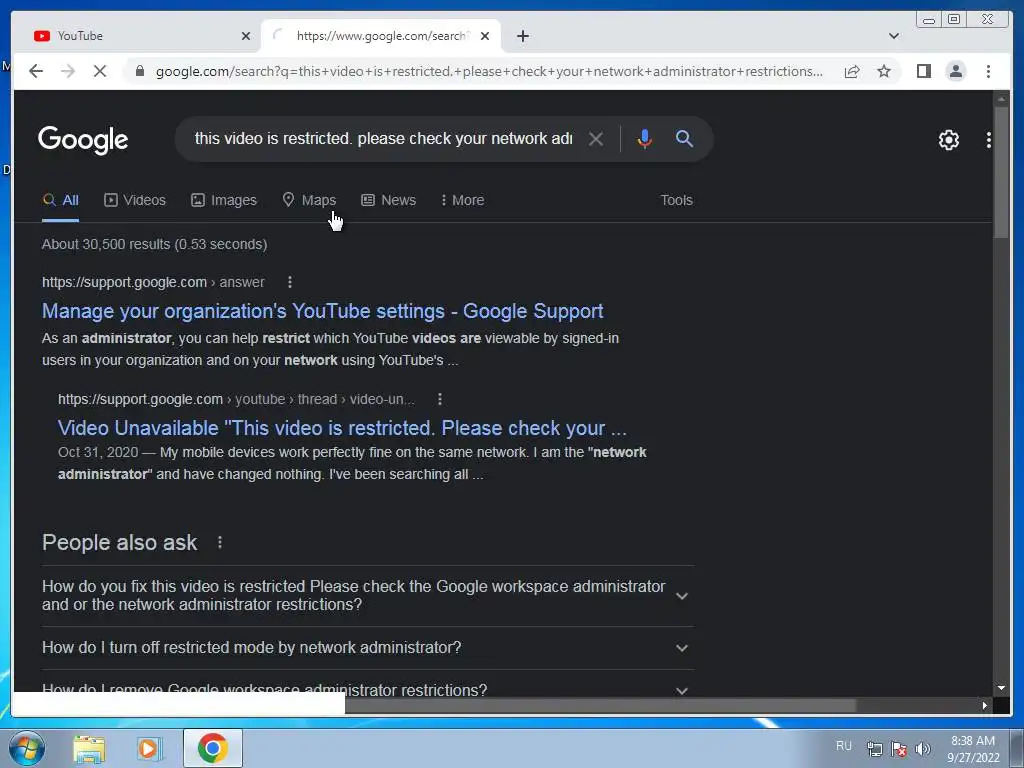The width and height of the screenshot is (1024, 768).
Task: Stop loading the page with the X button
Action: pos(100,71)
